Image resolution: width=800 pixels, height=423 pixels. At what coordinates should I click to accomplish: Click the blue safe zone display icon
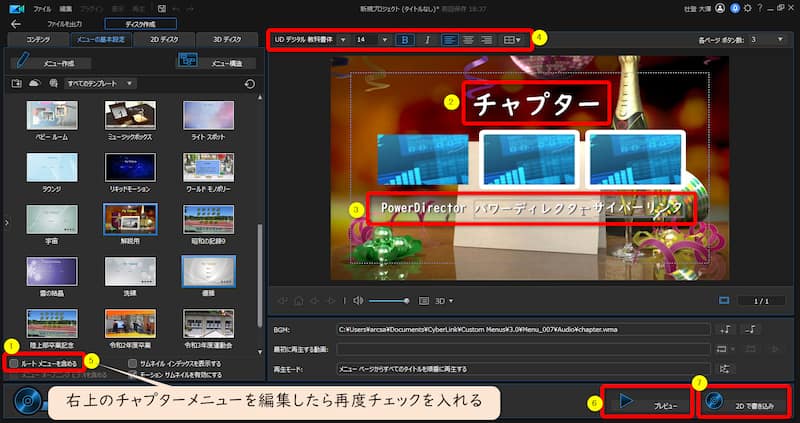pos(724,301)
